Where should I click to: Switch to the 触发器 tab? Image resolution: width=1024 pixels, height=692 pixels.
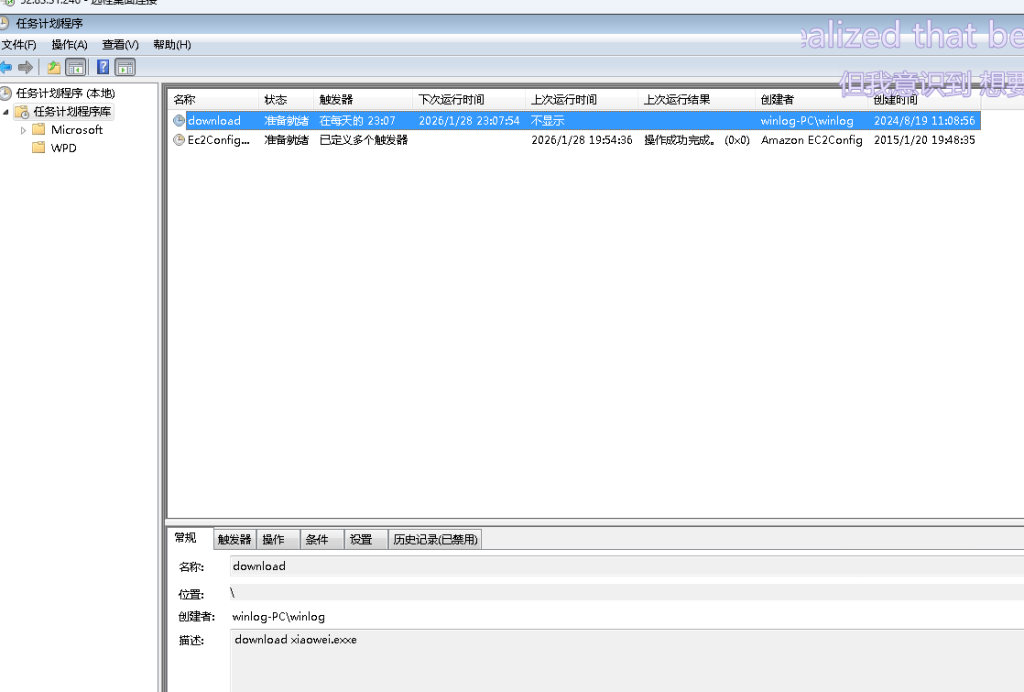235,539
